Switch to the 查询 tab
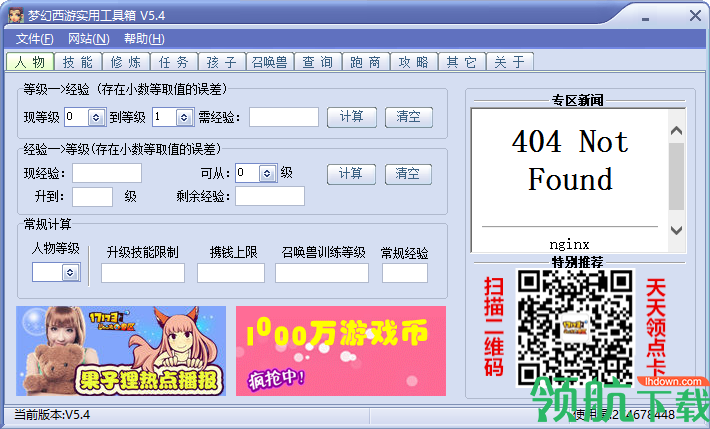The width and height of the screenshot is (710, 429). (318, 62)
